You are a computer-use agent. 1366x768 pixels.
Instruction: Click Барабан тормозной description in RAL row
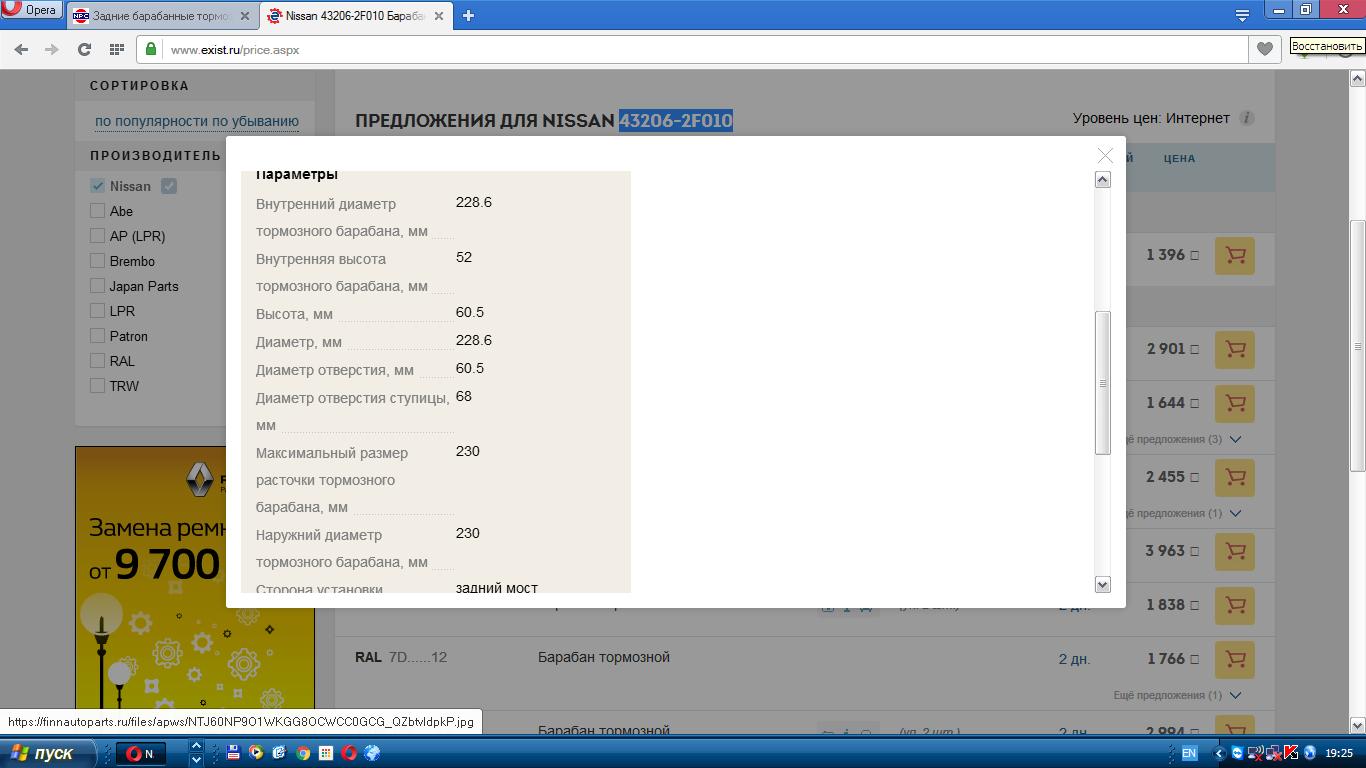pyautogui.click(x=604, y=657)
